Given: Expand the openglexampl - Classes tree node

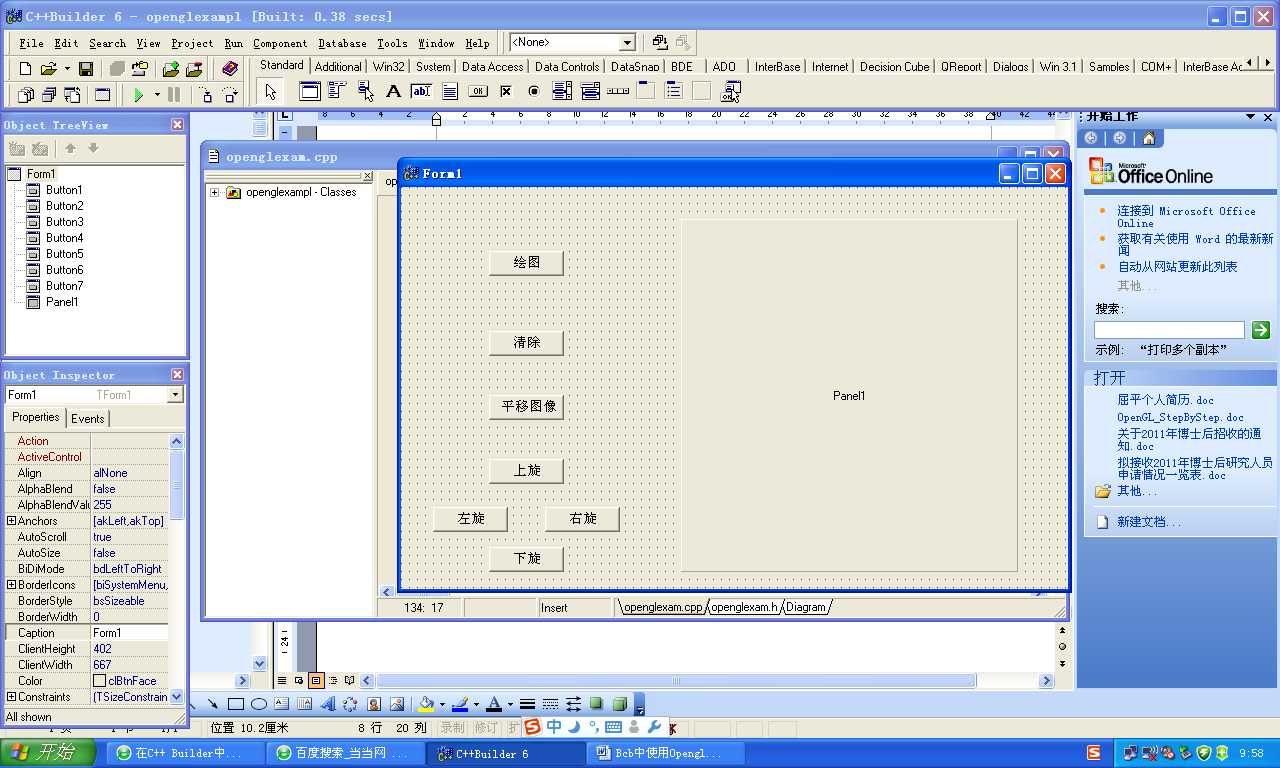Looking at the screenshot, I should 215,193.
